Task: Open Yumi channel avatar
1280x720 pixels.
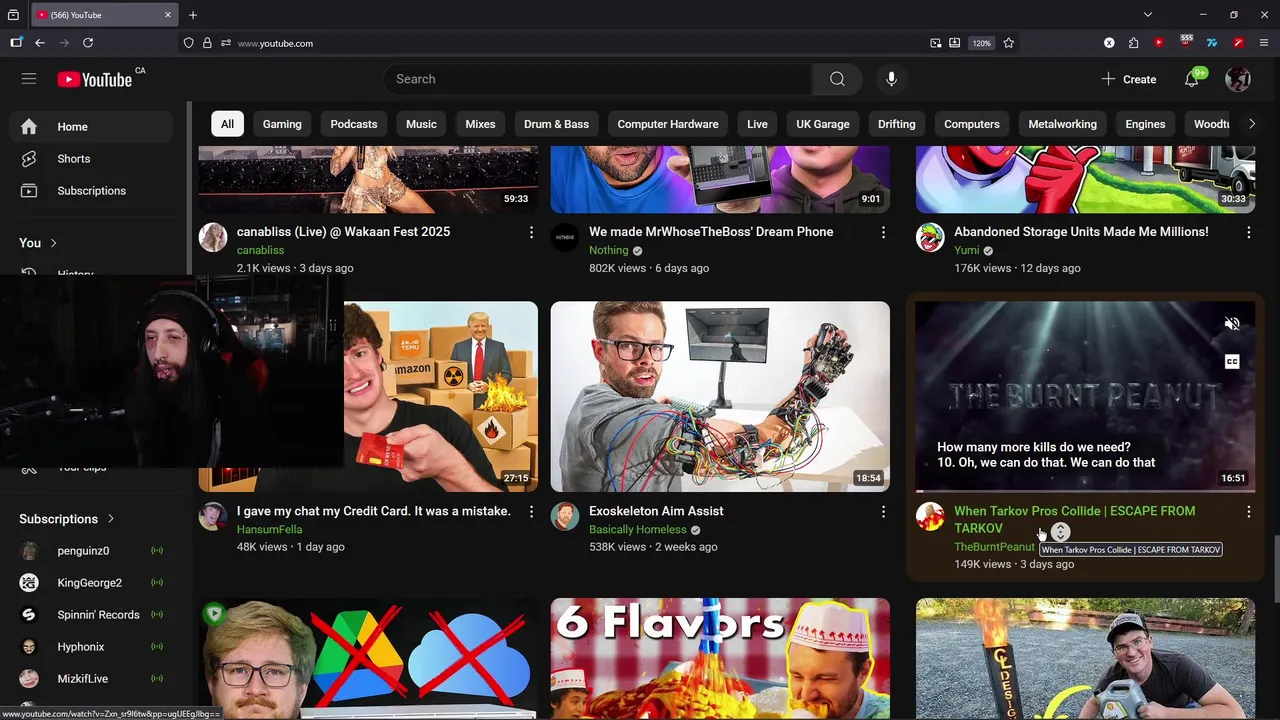Action: click(x=930, y=237)
